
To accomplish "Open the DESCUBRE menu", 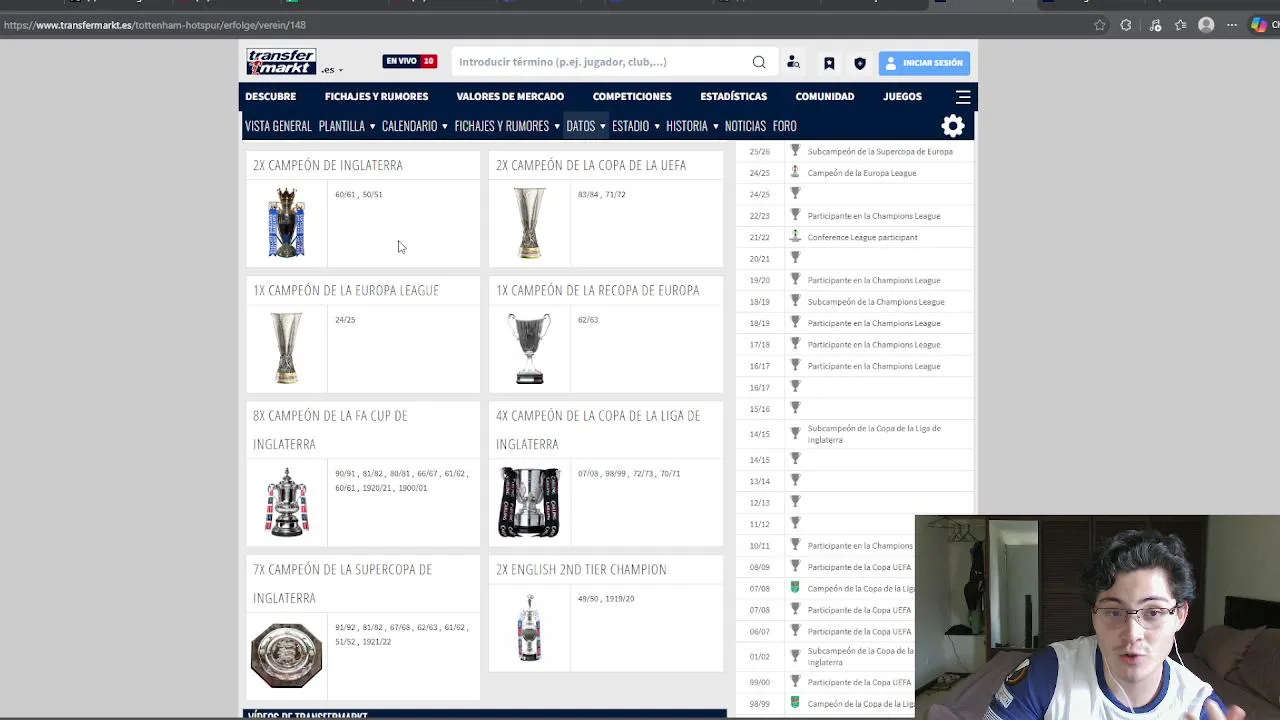I will tap(270, 96).
